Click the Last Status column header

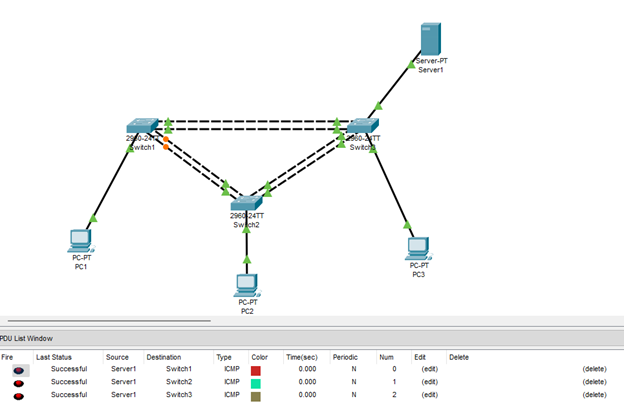point(55,356)
